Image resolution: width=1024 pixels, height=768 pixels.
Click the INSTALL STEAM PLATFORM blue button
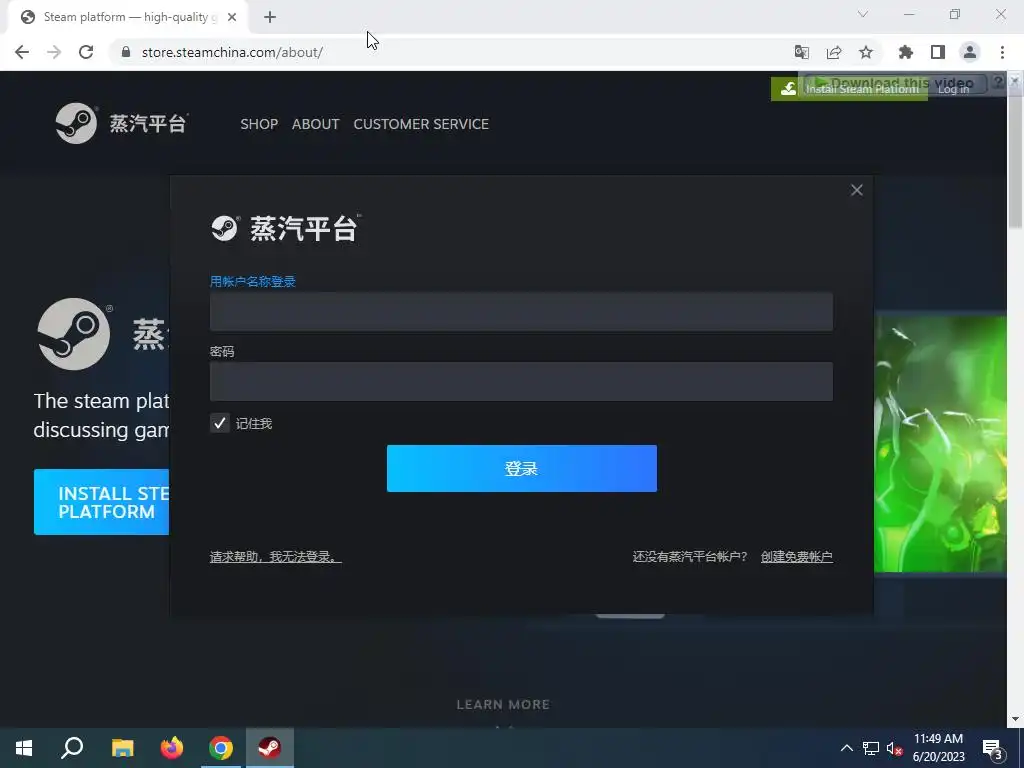(x=101, y=502)
